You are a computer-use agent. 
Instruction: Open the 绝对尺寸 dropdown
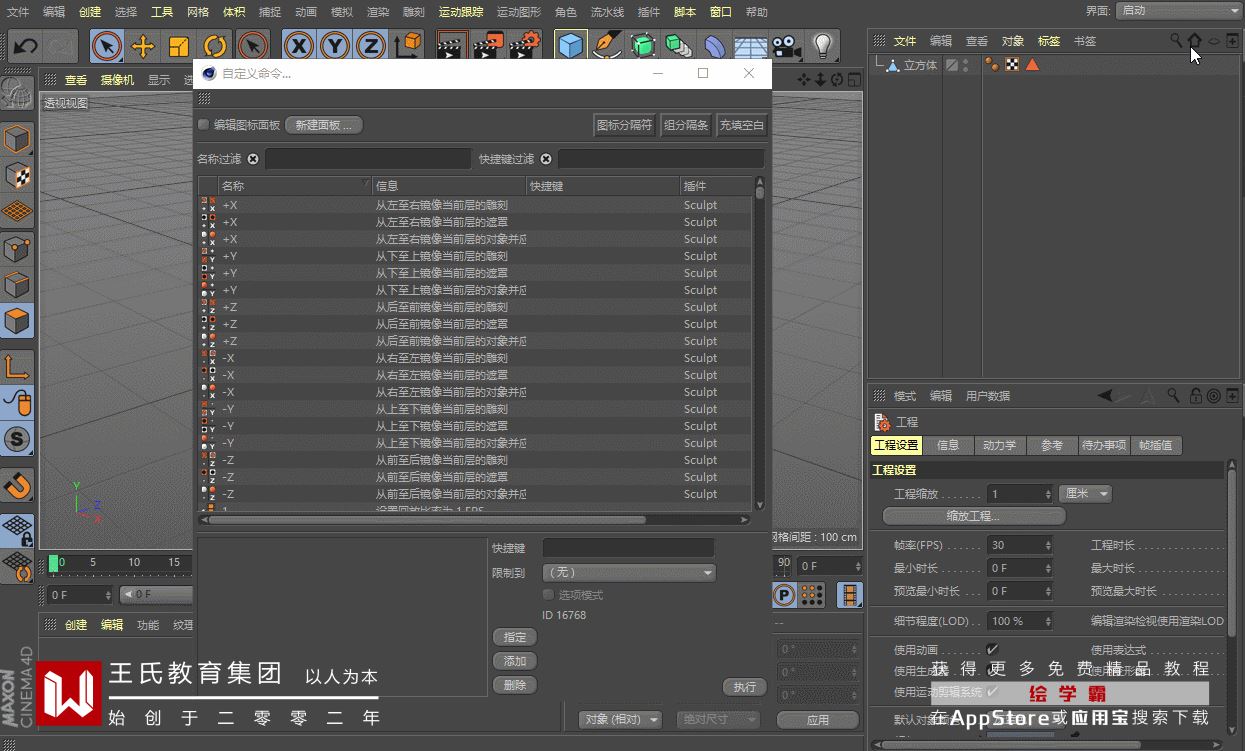tap(718, 720)
